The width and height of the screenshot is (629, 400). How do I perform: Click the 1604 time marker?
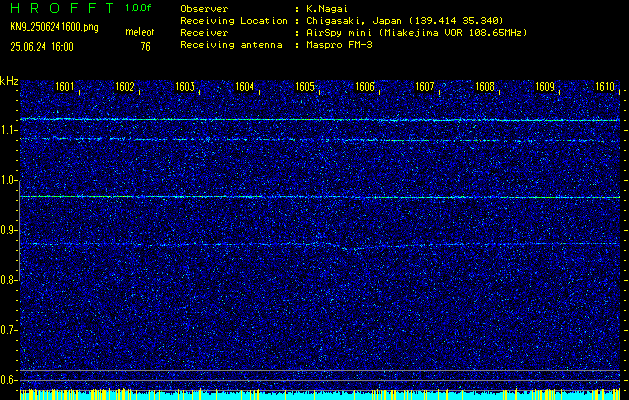(x=245, y=87)
